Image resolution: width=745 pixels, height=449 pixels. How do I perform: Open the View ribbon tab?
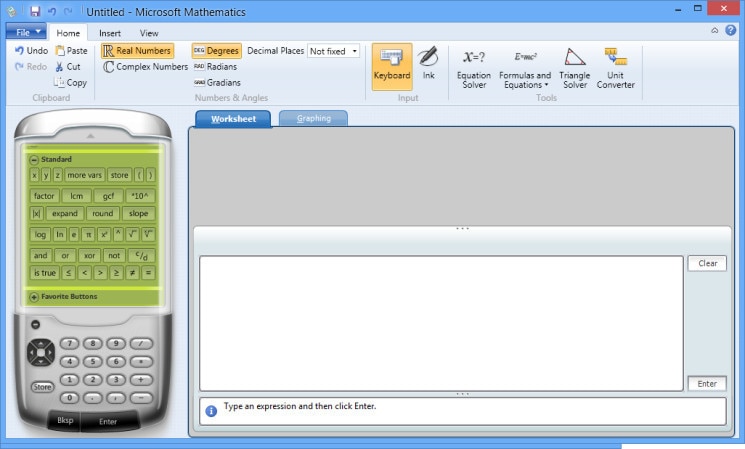point(149,33)
